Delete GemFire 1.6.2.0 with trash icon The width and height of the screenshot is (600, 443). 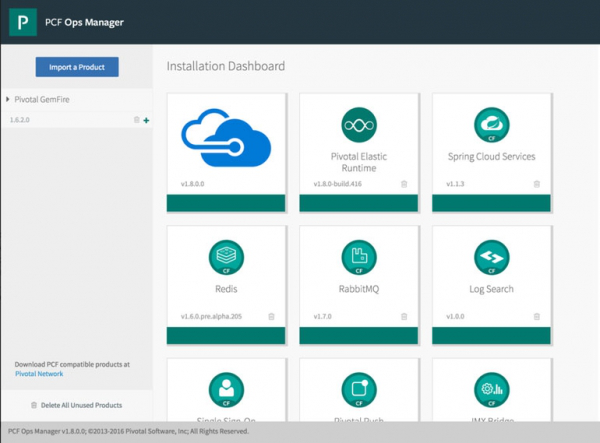point(137,120)
